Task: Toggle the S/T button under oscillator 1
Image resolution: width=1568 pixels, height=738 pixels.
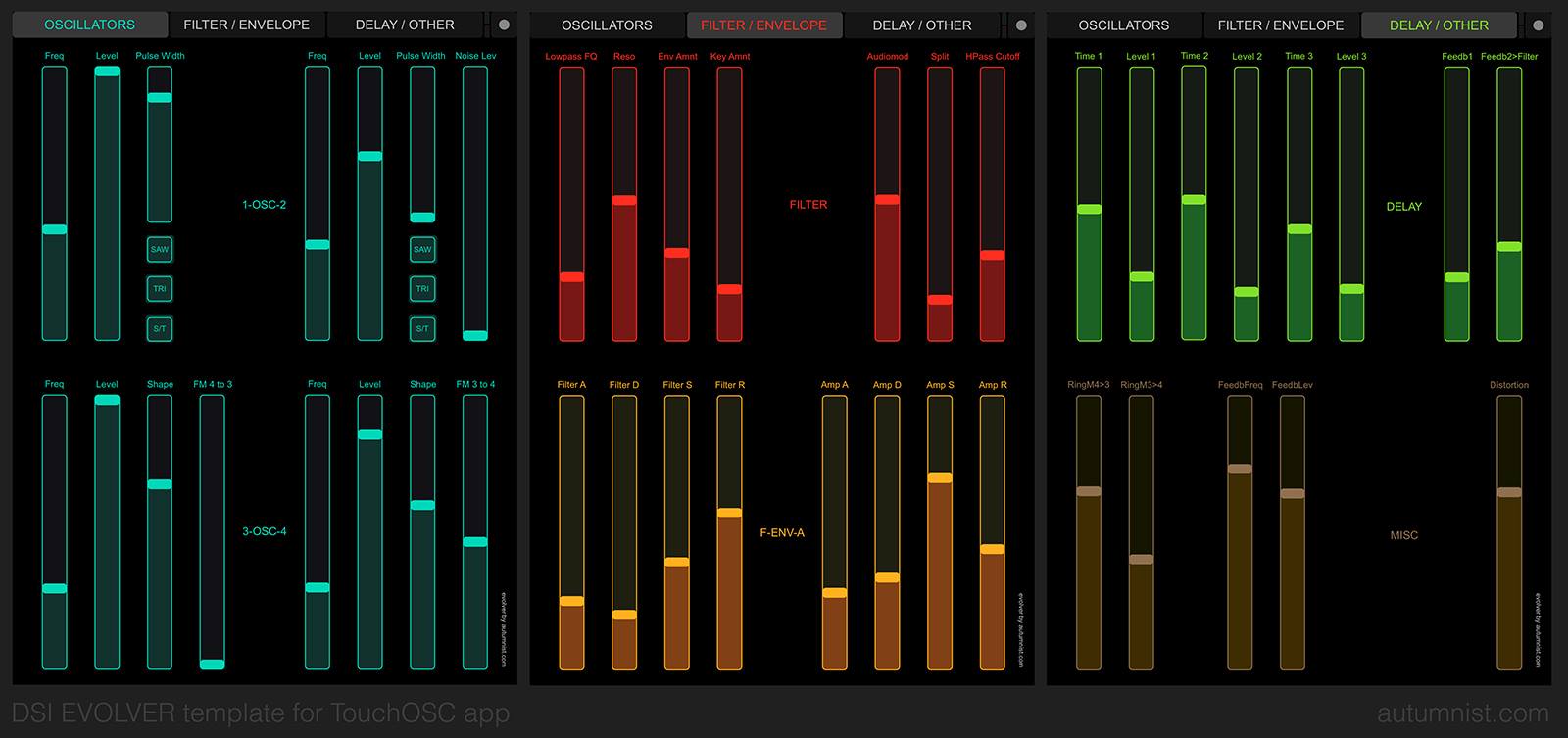Action: (x=160, y=328)
